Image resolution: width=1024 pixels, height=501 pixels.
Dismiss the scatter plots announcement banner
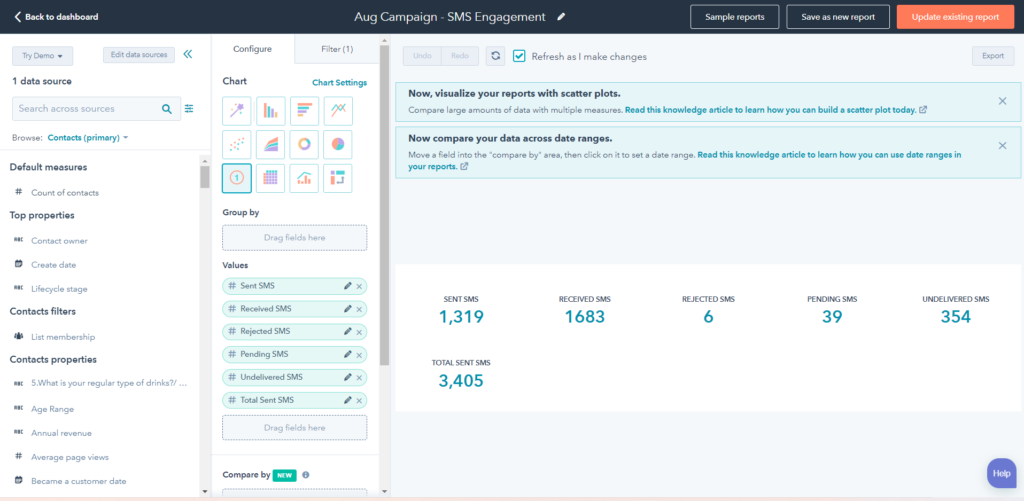point(1002,101)
